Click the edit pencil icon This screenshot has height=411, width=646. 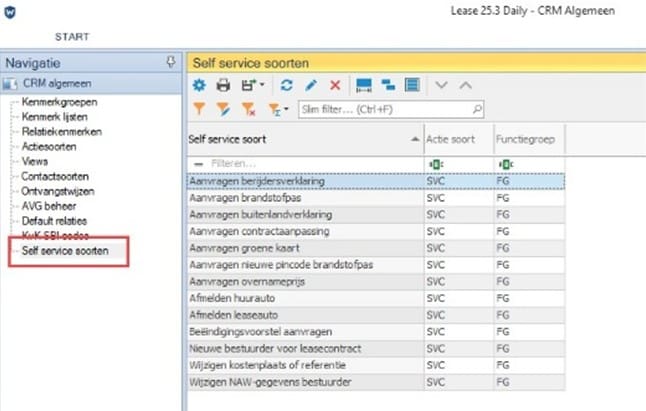(x=310, y=86)
